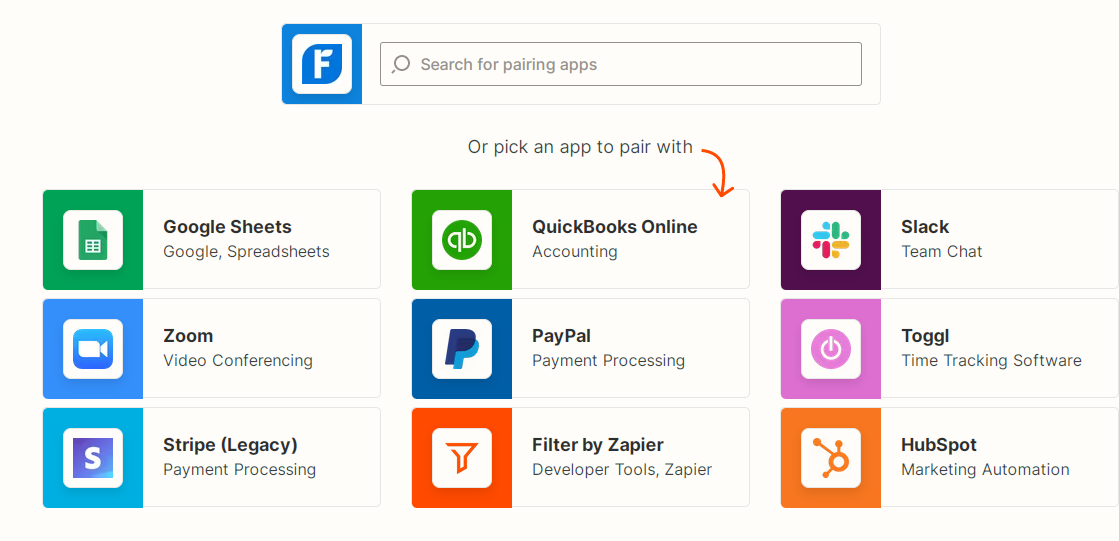Click the 'Accounting' category text
The width and height of the screenshot is (1119, 541).
tap(574, 251)
